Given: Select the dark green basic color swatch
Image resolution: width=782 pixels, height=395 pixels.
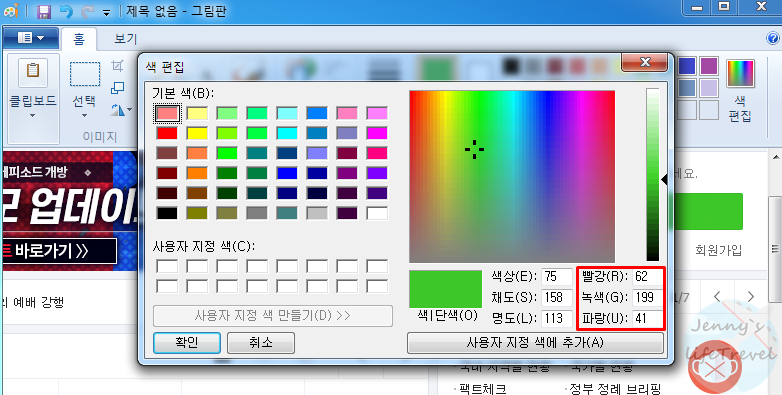Looking at the screenshot, I should 227,194.
